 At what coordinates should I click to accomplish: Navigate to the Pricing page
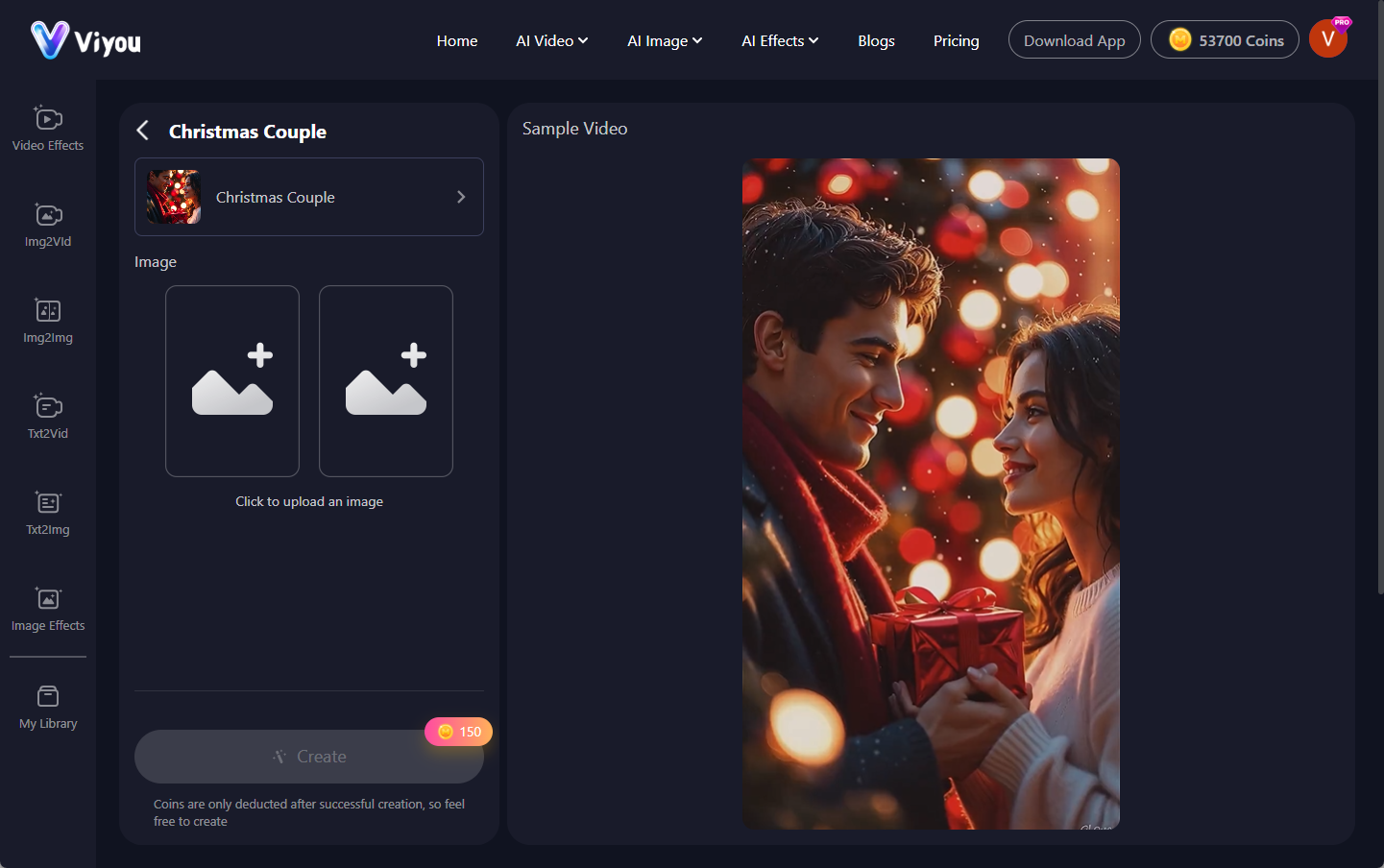click(x=956, y=40)
